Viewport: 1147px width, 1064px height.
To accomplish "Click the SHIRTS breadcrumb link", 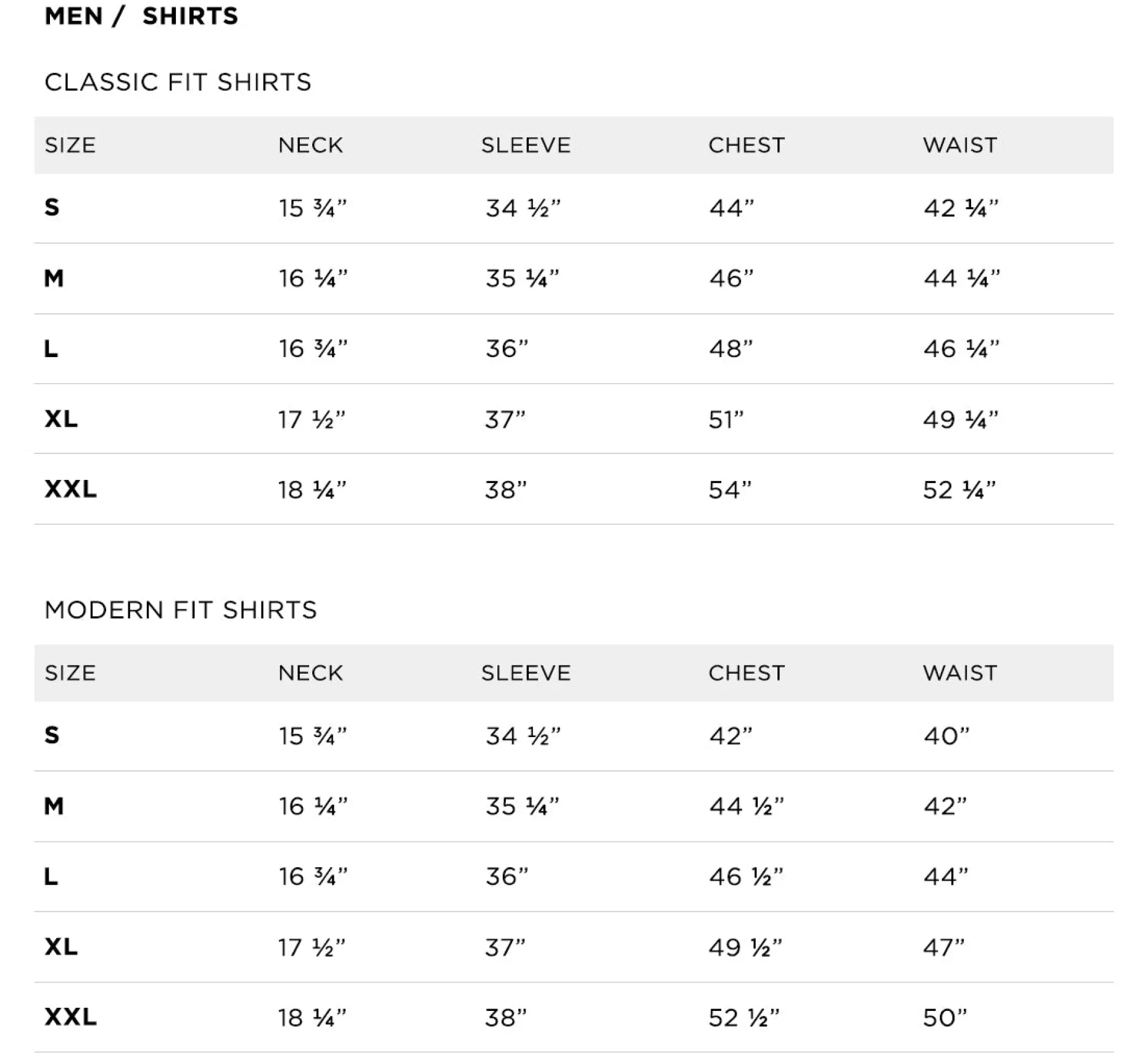I will click(x=190, y=16).
